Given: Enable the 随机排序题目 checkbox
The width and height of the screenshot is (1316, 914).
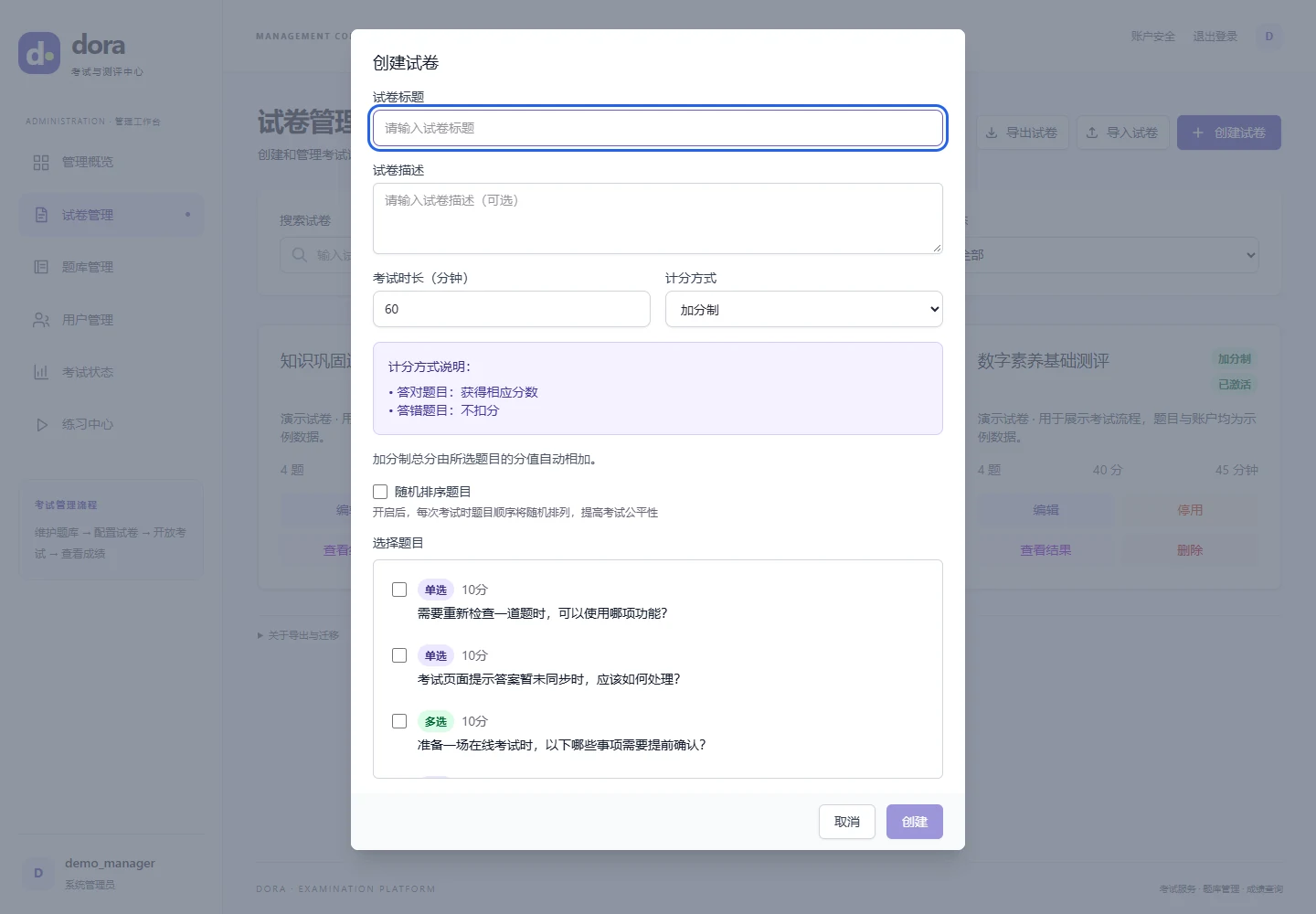Looking at the screenshot, I should pyautogui.click(x=380, y=492).
